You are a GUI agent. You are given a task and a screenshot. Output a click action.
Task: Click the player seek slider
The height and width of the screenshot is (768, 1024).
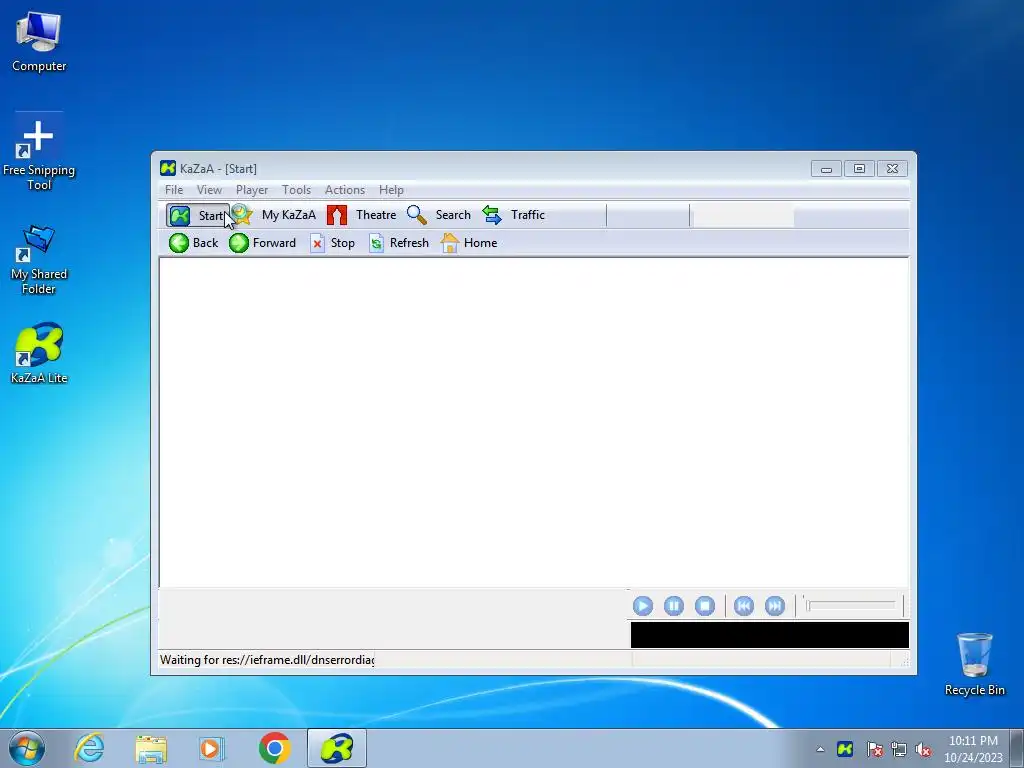pyautogui.click(x=850, y=606)
